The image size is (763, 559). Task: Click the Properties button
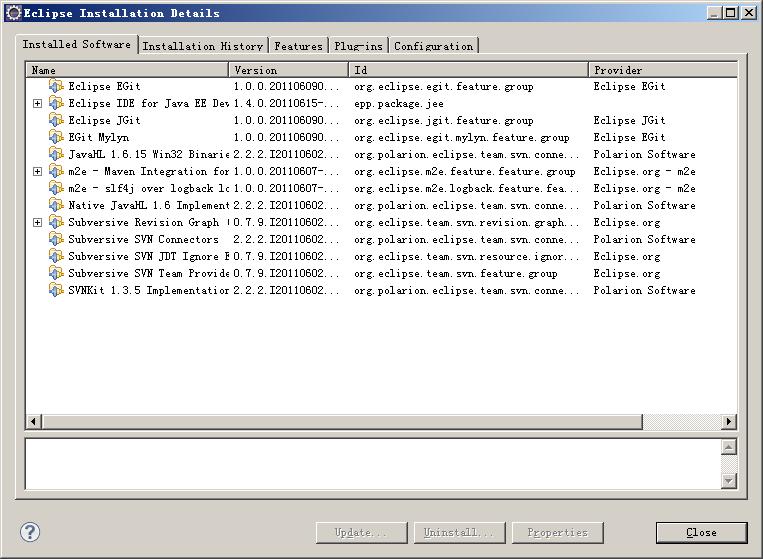(558, 533)
